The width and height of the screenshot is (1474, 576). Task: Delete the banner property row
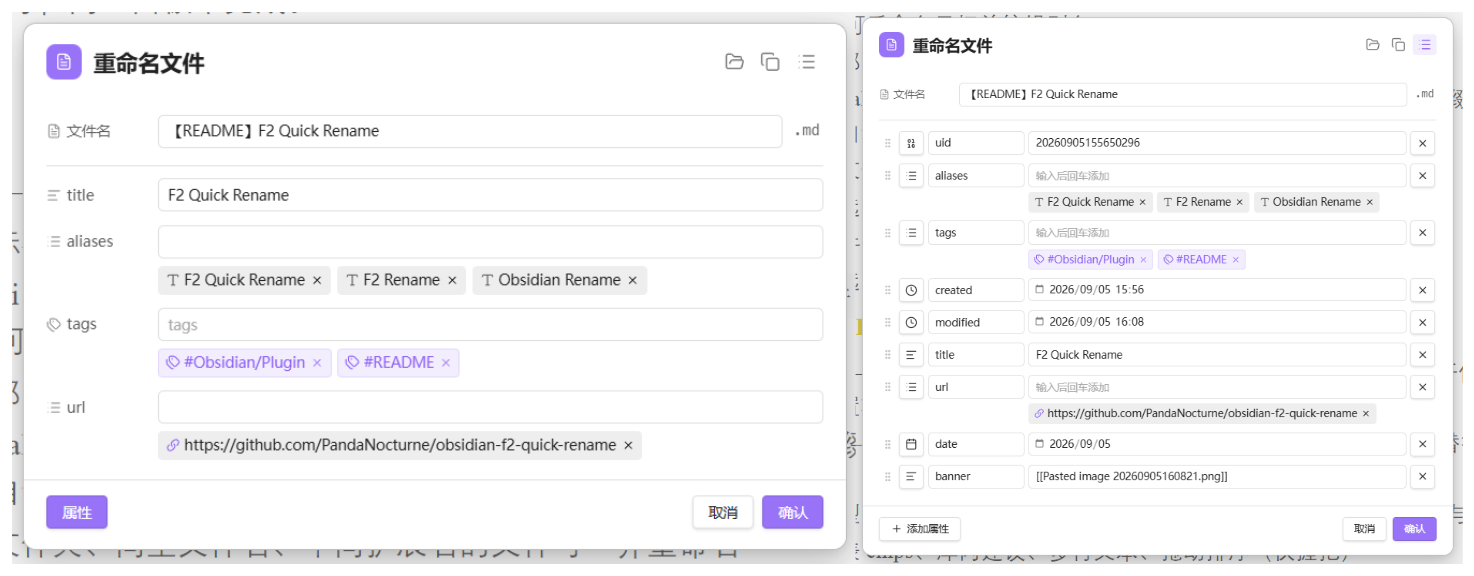coord(1423,477)
